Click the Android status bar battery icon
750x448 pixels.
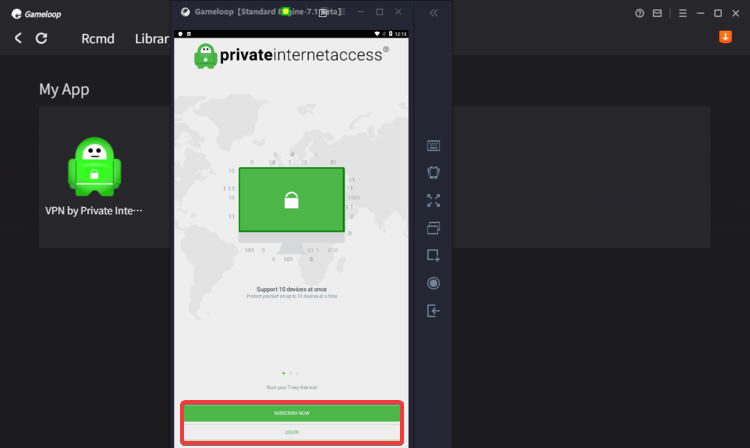pyautogui.click(x=390, y=34)
